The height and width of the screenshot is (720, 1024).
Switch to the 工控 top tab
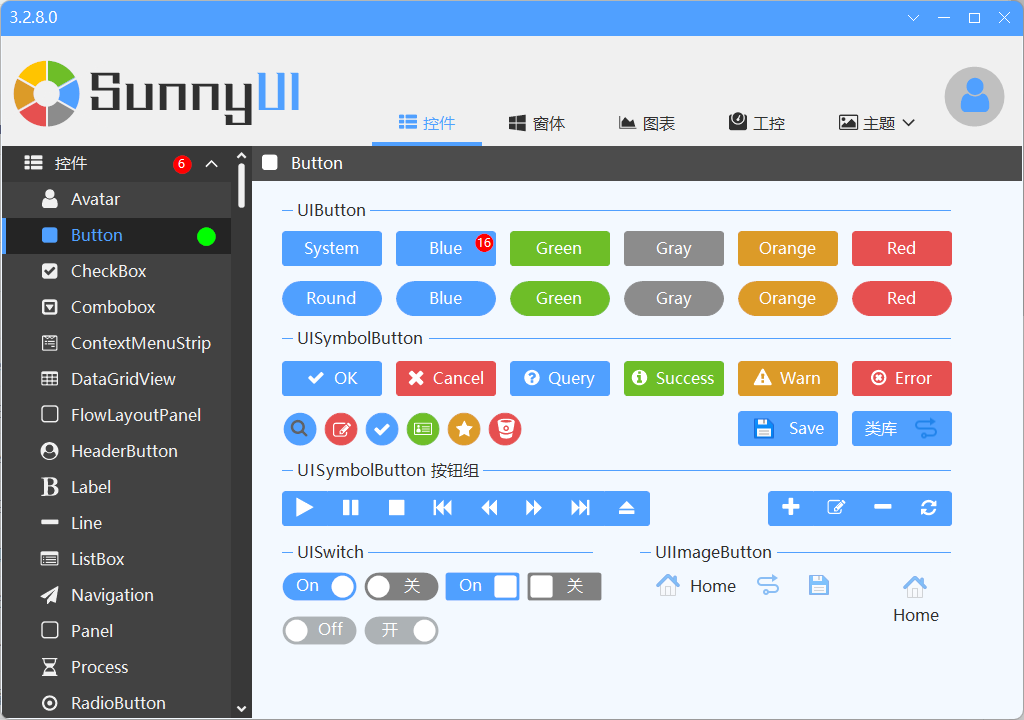pos(757,123)
